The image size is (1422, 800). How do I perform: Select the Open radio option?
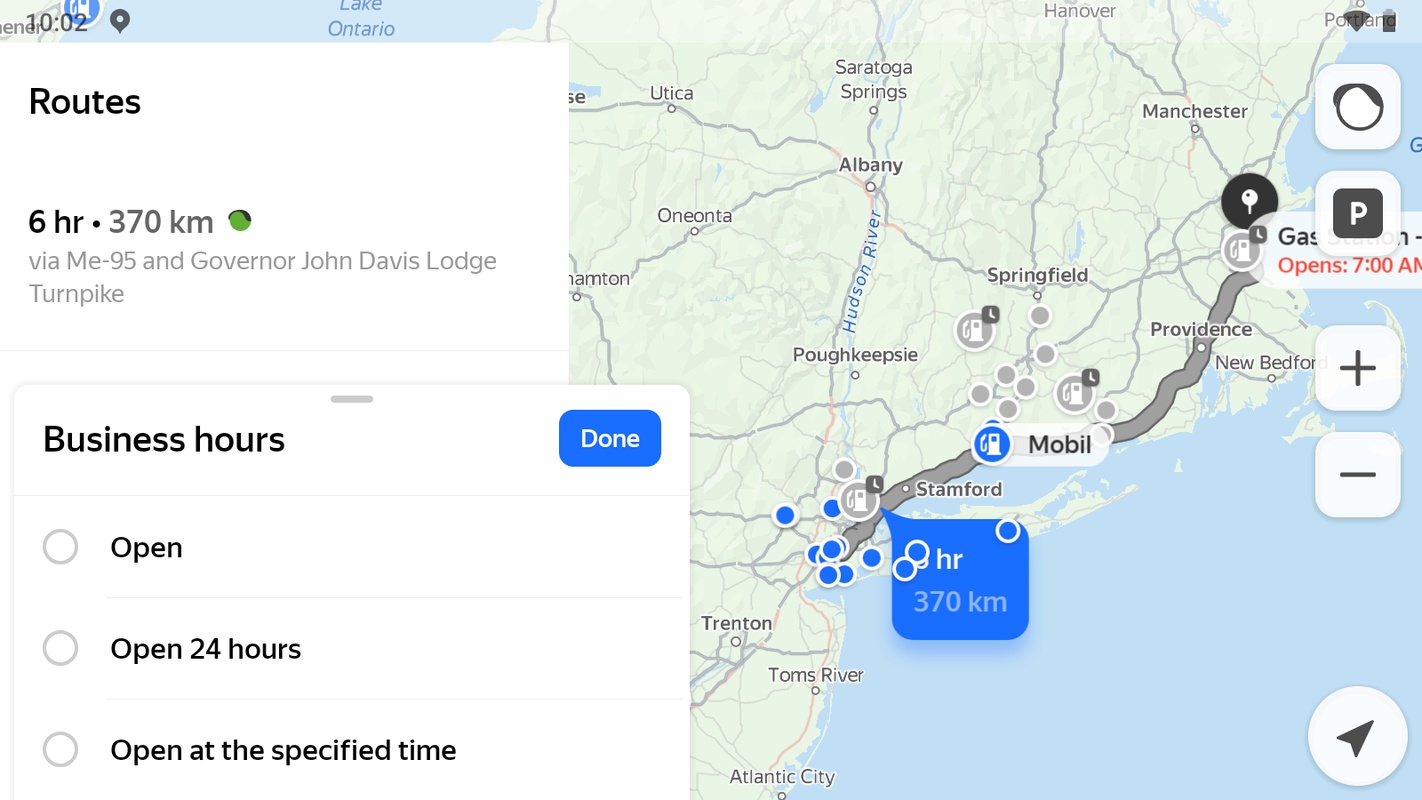coord(61,547)
